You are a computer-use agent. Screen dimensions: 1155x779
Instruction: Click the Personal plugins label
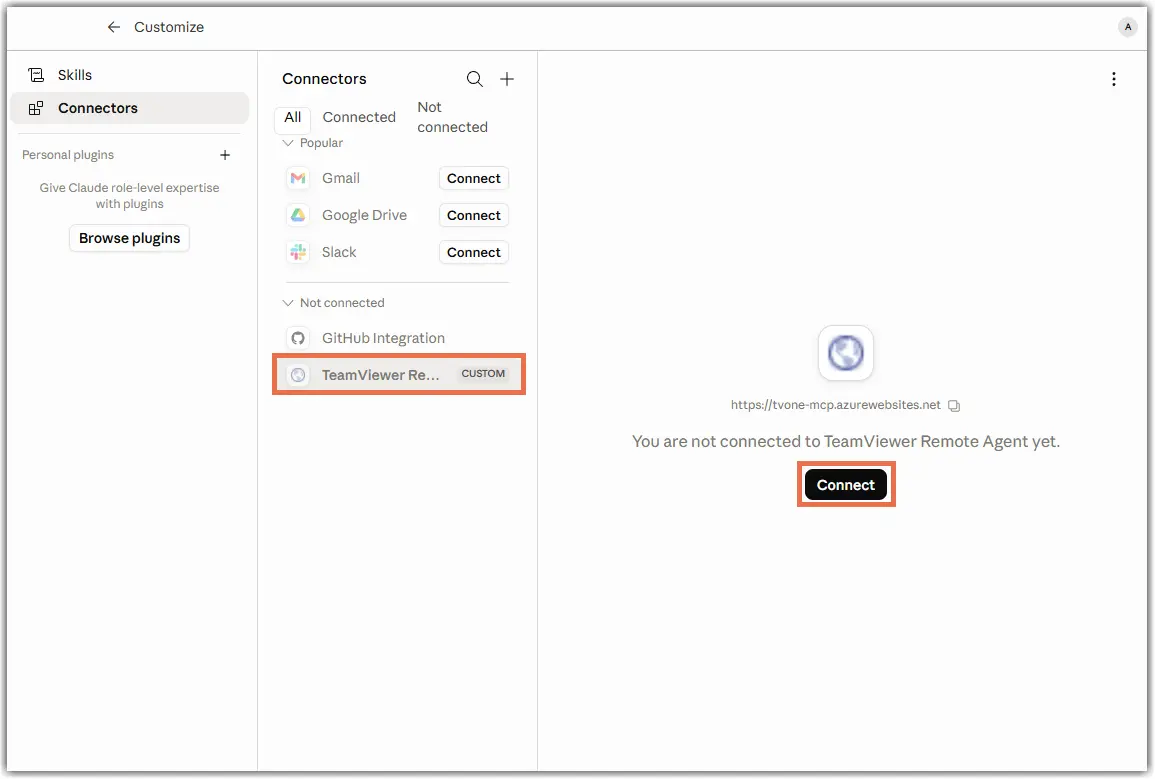(68, 155)
